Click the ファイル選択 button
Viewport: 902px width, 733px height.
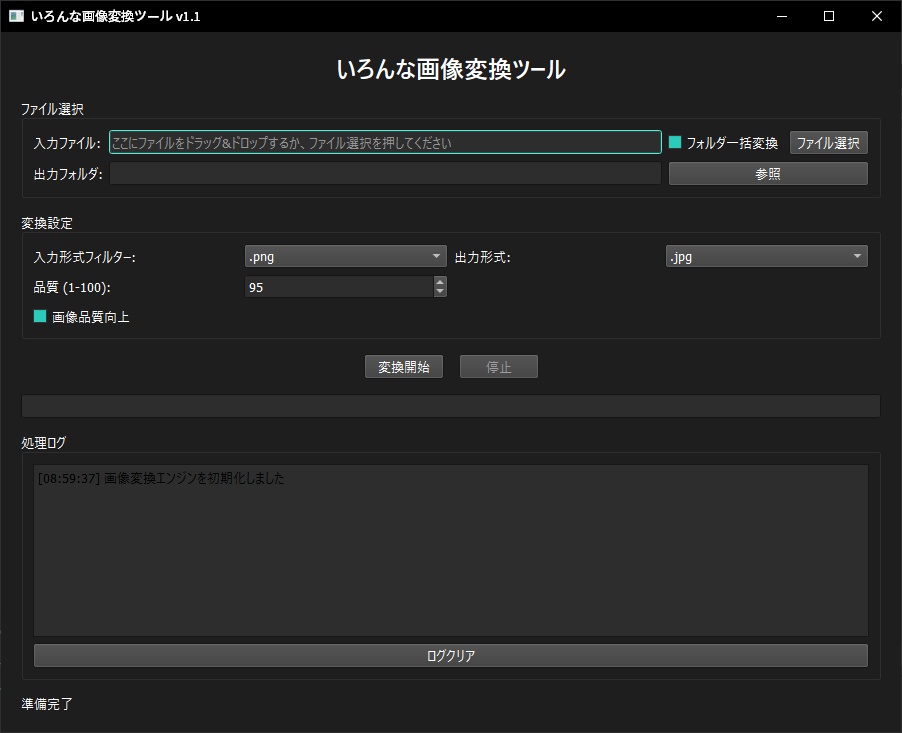click(x=827, y=142)
